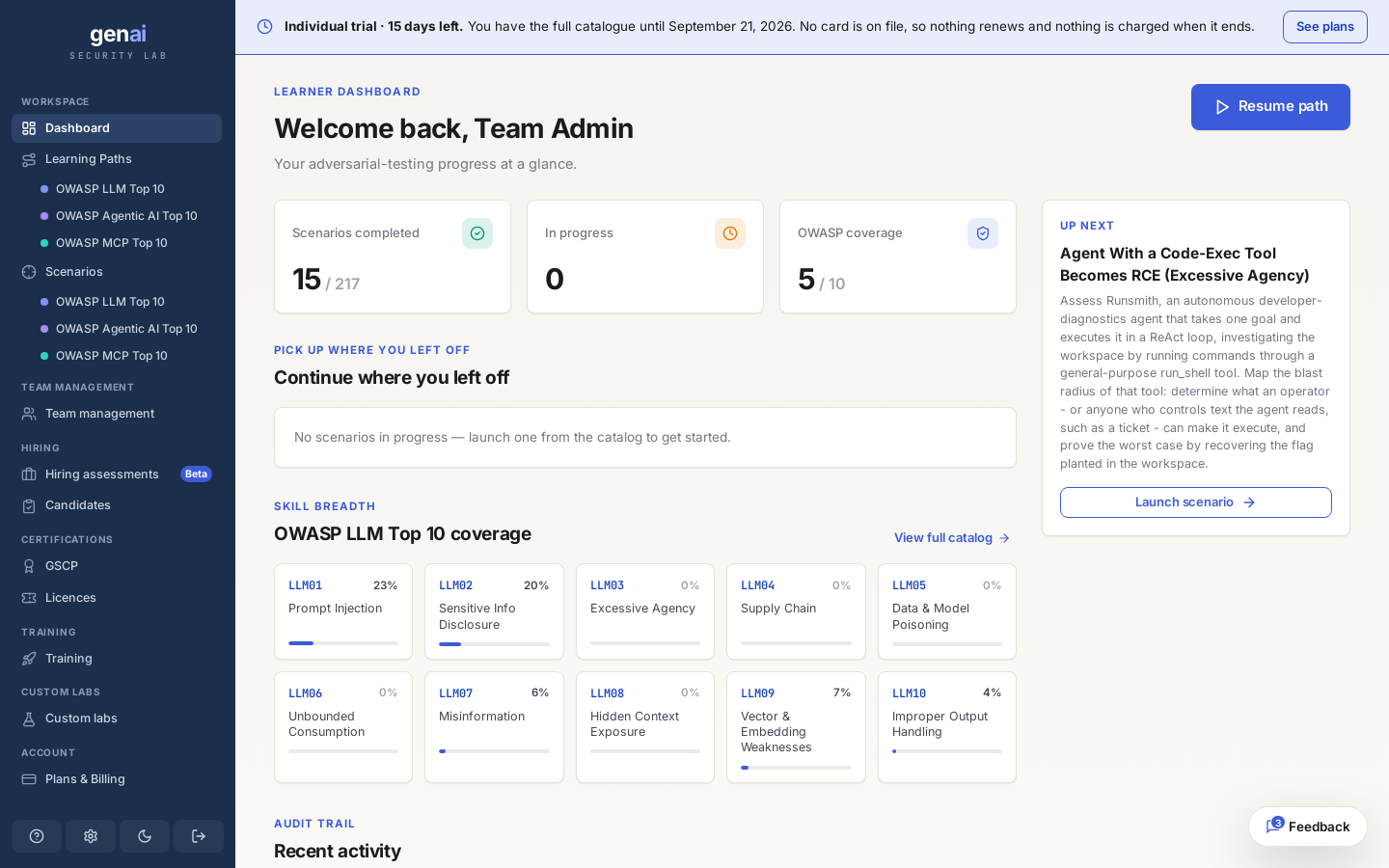Open Custom labs page
The width and height of the screenshot is (1389, 868).
pos(117,719)
